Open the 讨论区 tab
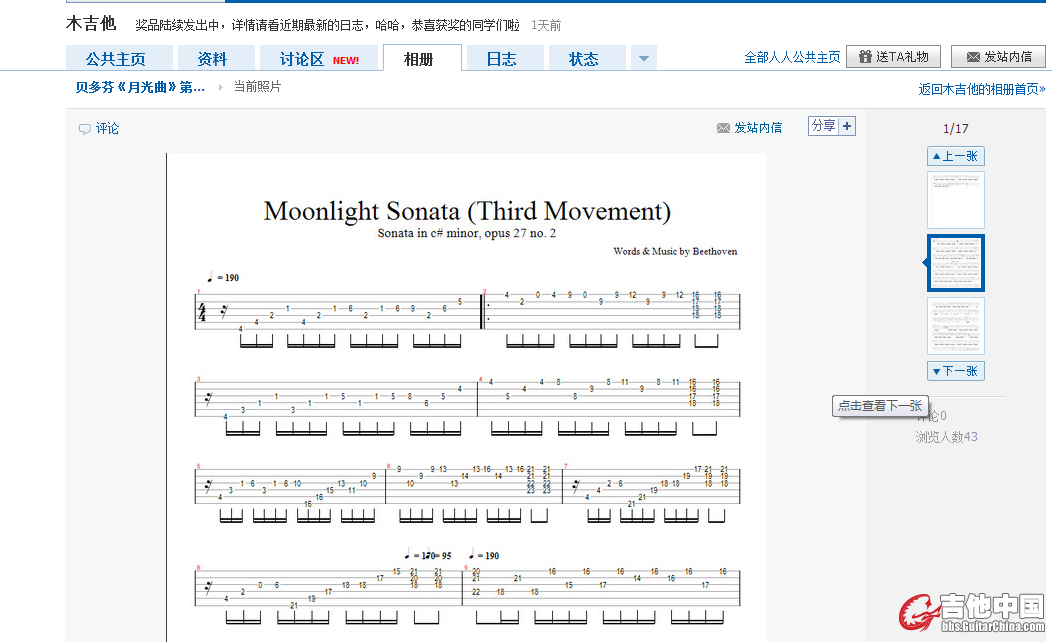The width and height of the screenshot is (1052, 642). [x=319, y=58]
